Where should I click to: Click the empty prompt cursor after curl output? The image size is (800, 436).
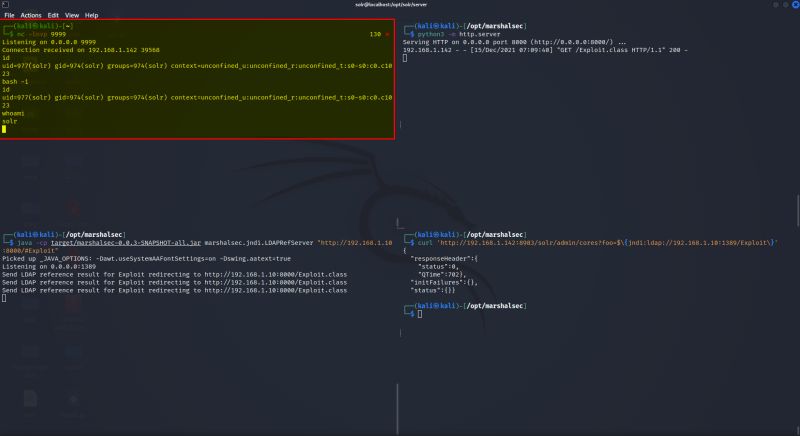coord(420,314)
